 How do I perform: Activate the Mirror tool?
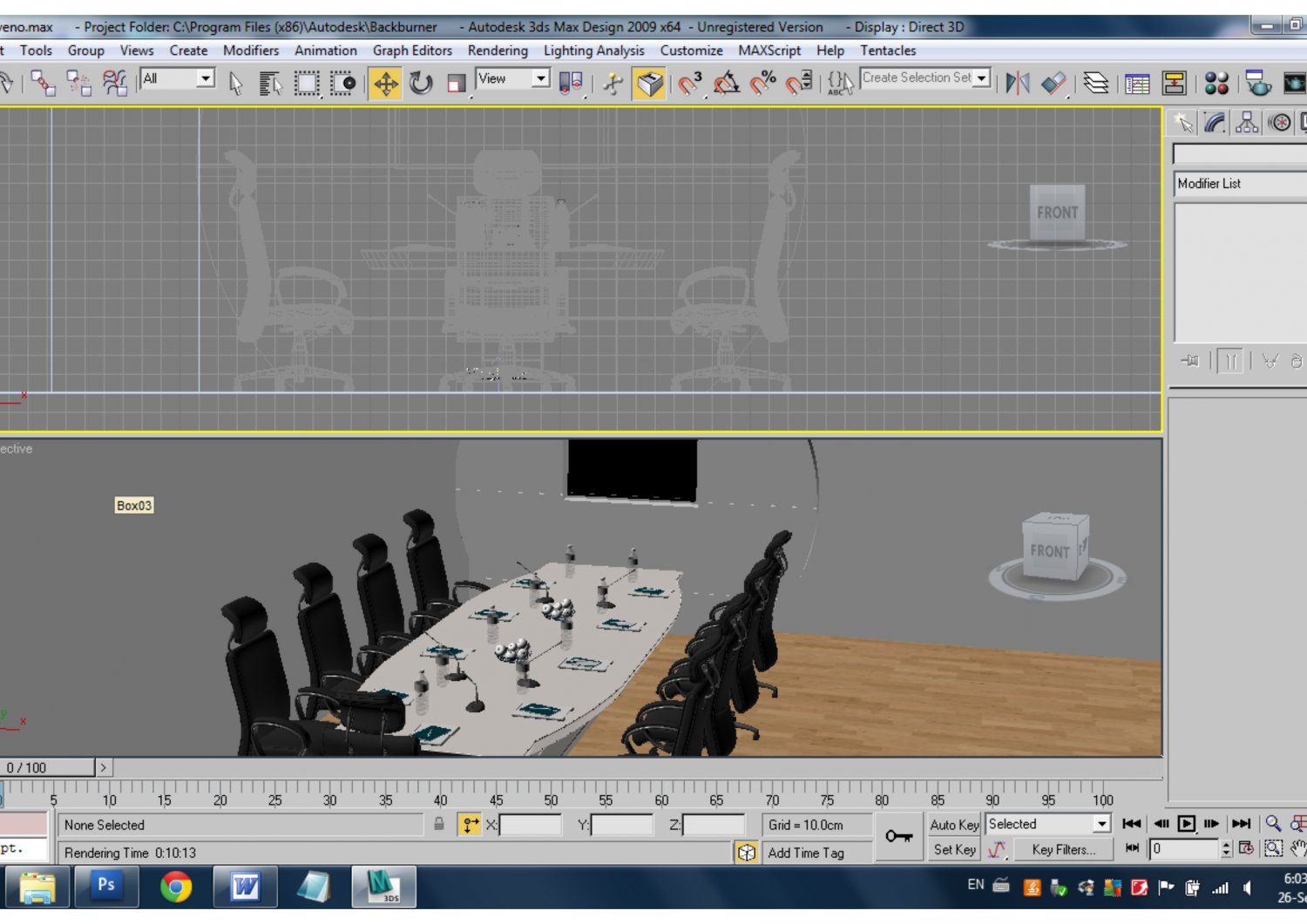click(x=1017, y=83)
